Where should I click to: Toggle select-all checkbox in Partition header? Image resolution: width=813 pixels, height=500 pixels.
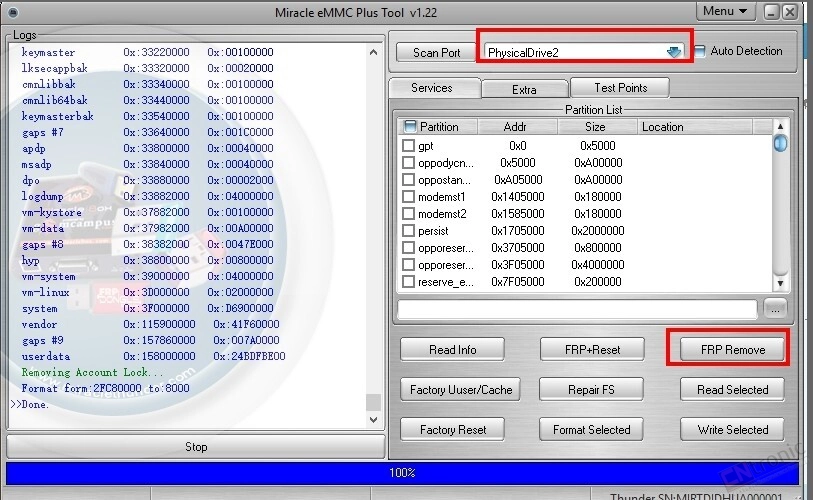[410, 127]
